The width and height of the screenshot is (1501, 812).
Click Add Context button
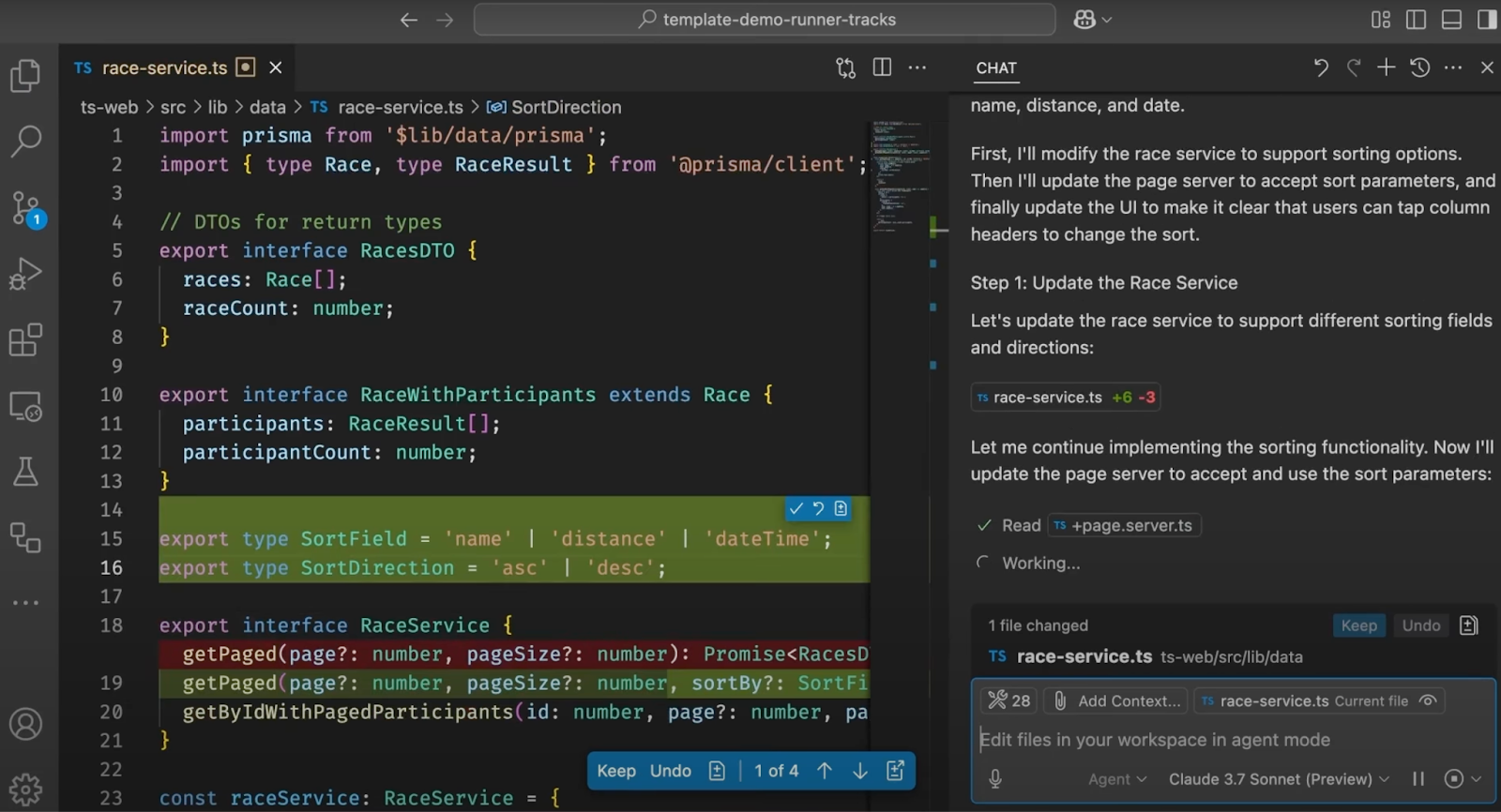point(1116,700)
